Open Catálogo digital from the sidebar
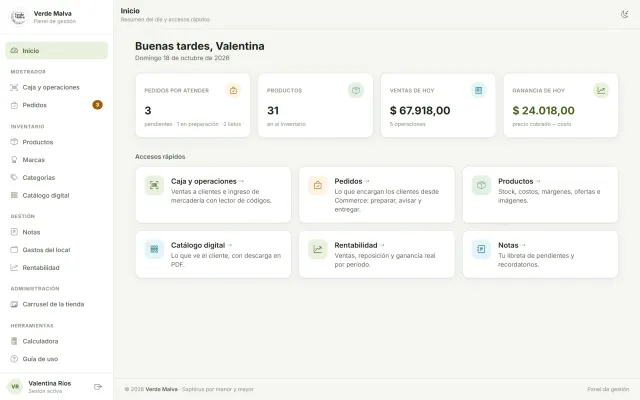Viewport: 640px width, 400px height. click(57, 195)
